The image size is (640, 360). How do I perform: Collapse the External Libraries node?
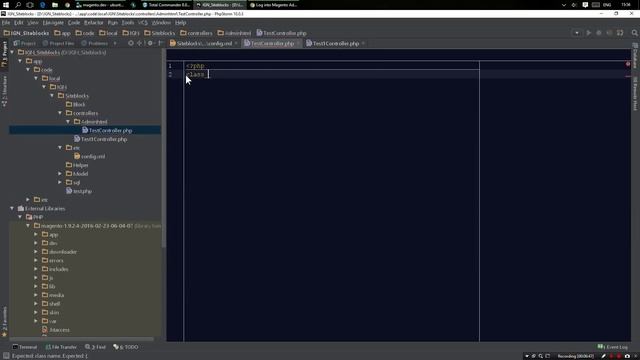(12, 209)
